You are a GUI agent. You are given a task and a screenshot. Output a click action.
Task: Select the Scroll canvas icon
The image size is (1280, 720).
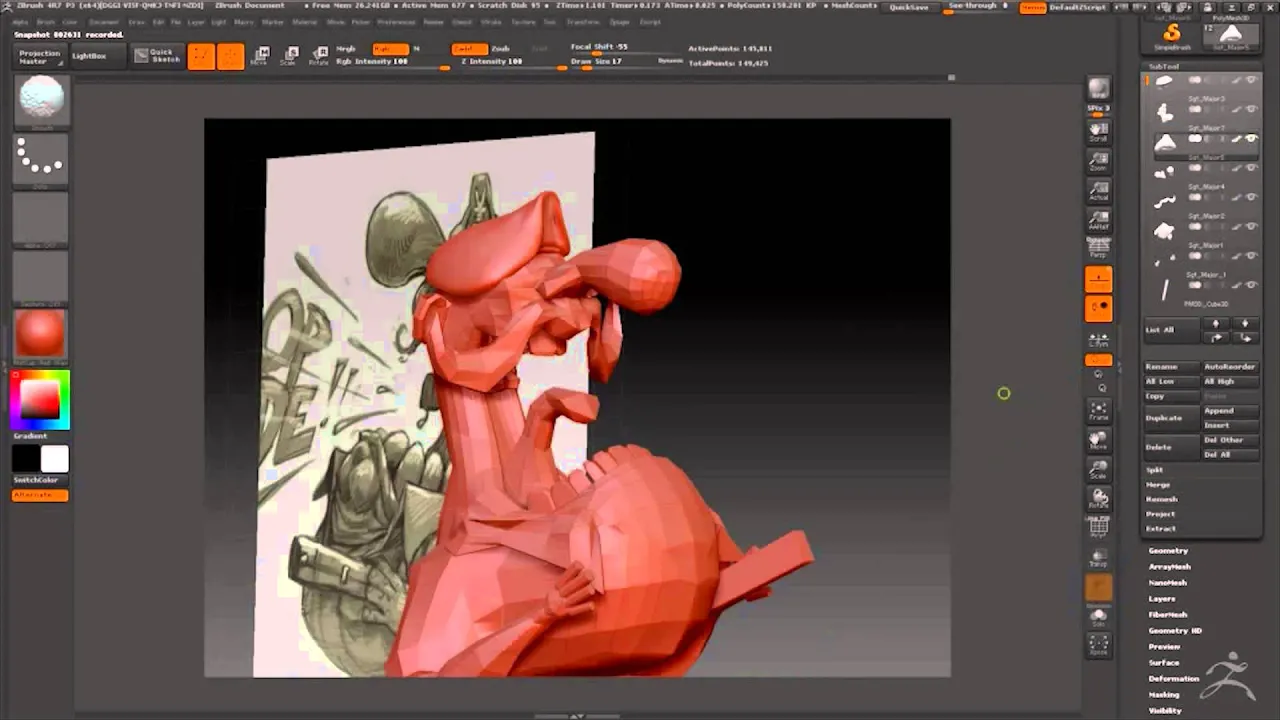point(1098,131)
